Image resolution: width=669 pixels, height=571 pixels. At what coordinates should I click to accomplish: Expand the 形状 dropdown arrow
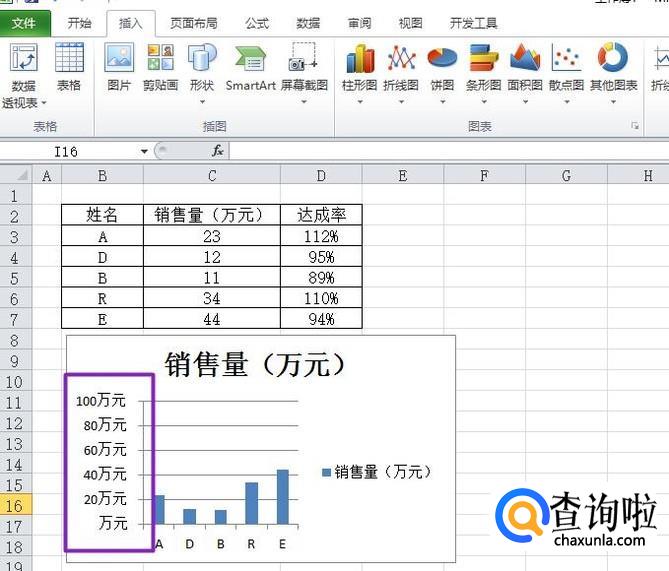tap(202, 102)
